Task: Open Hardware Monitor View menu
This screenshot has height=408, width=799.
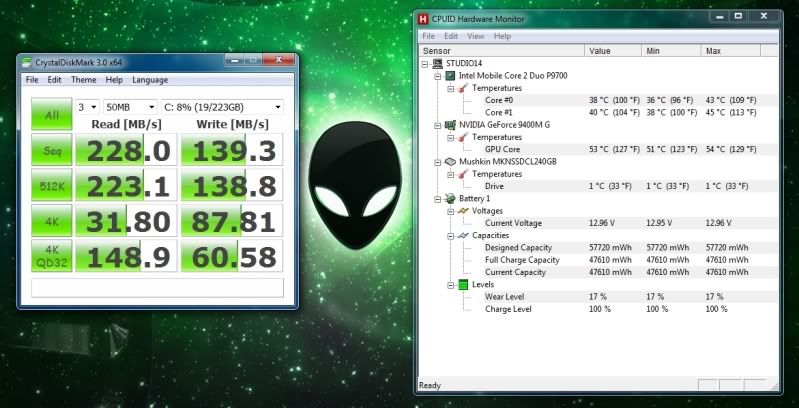Action: 475,36
